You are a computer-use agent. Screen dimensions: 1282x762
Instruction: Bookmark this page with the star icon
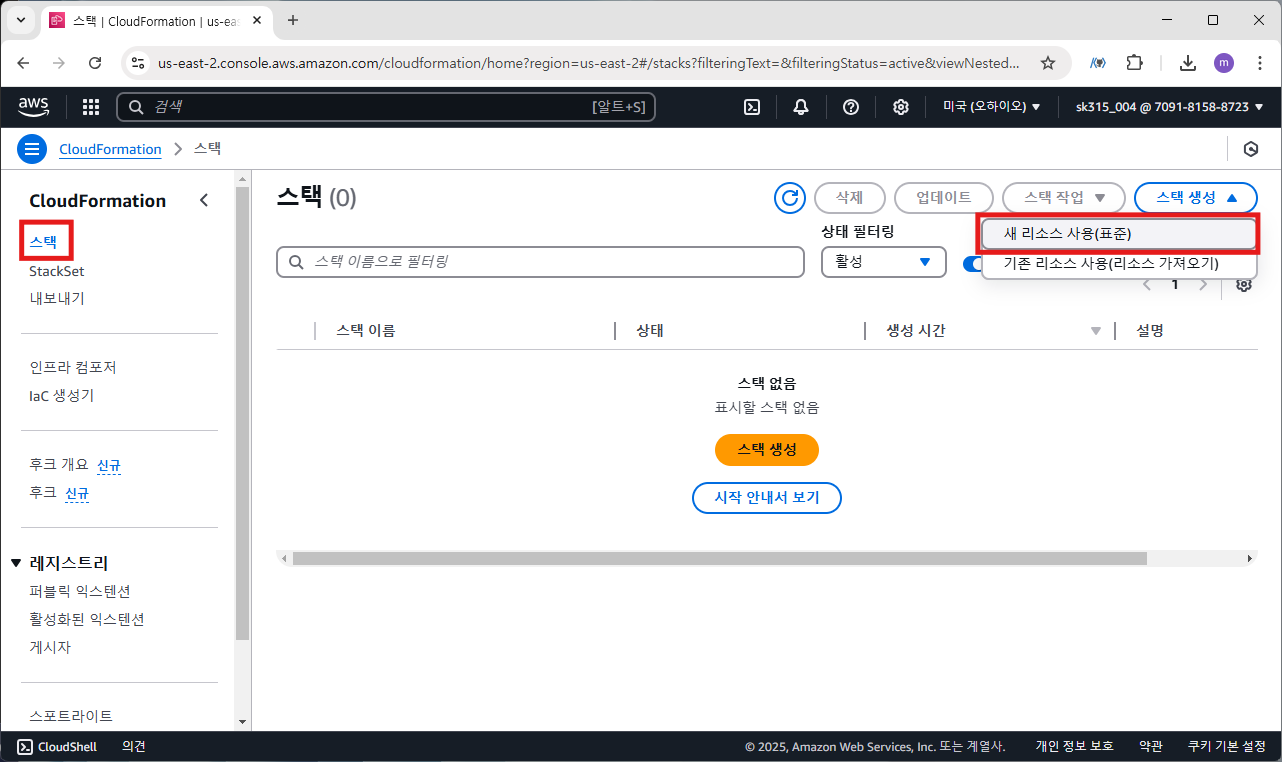[x=1048, y=63]
